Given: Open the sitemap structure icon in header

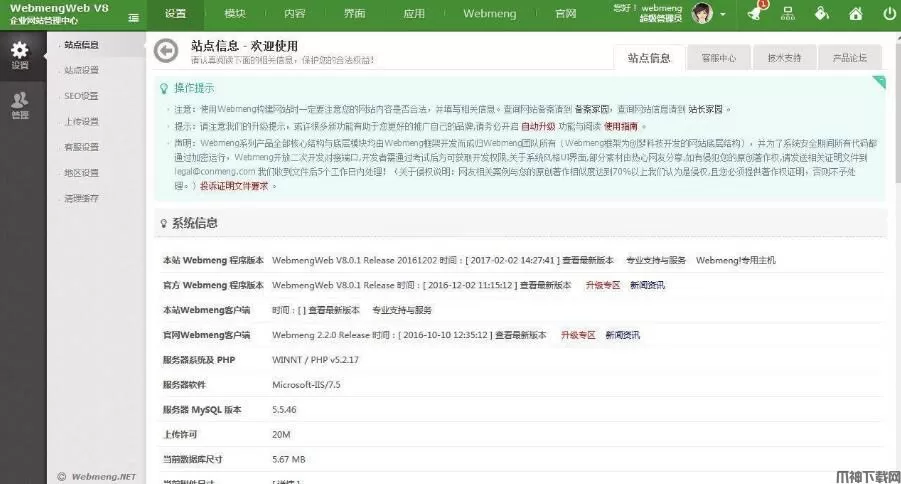Looking at the screenshot, I should coord(788,14).
